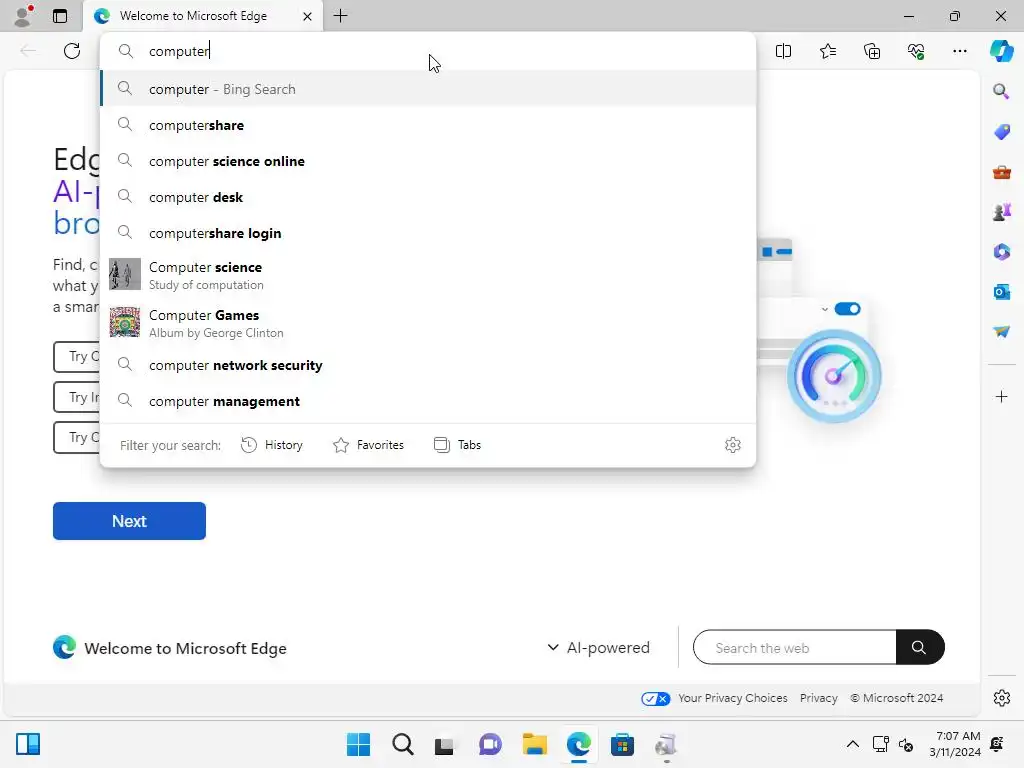Open File Explorer on taskbar
This screenshot has height=768, width=1024.
(x=534, y=744)
